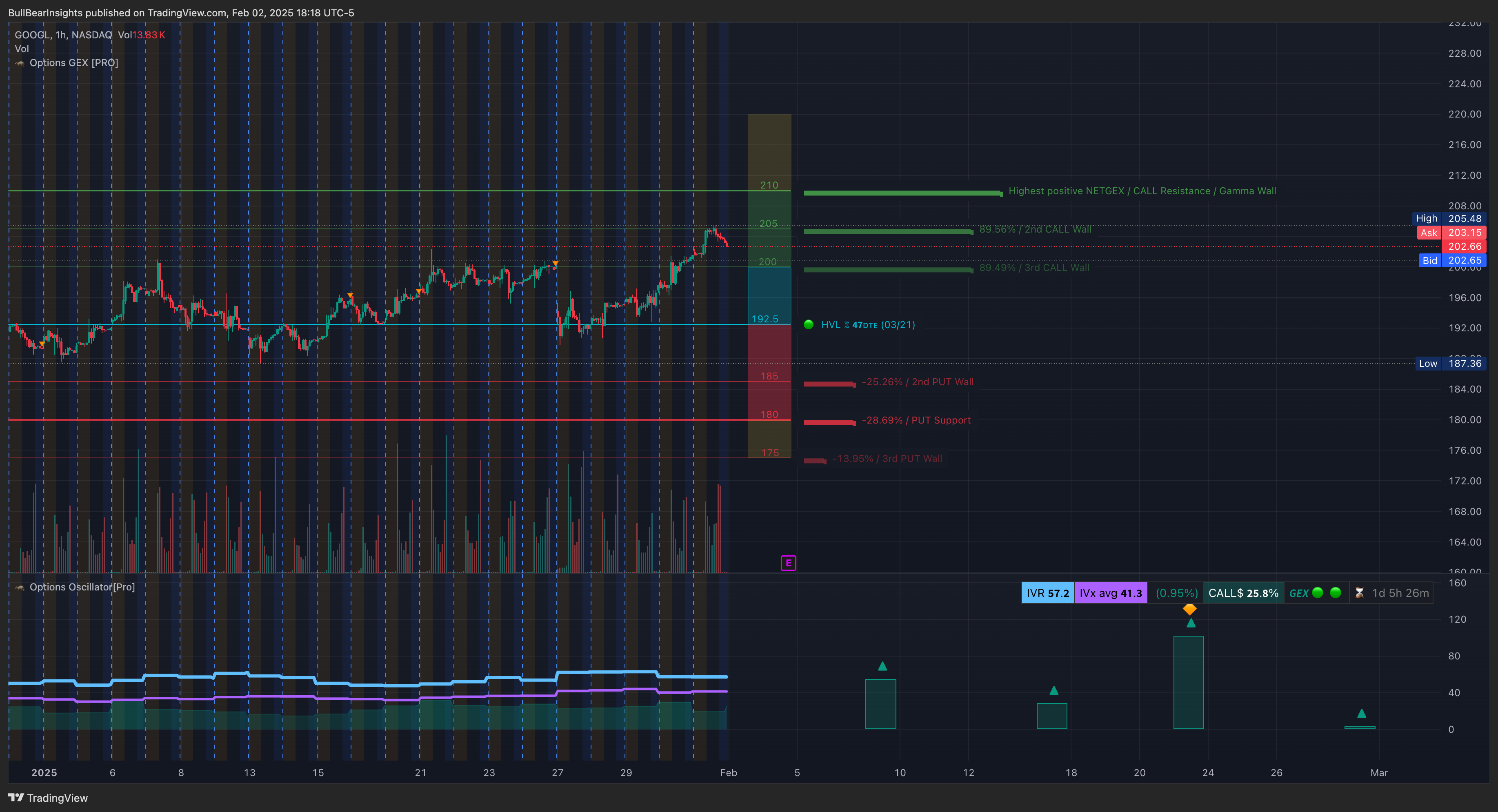The width and height of the screenshot is (1498, 812).
Task: Click the GEX label in the status strip
Action: 1298,593
